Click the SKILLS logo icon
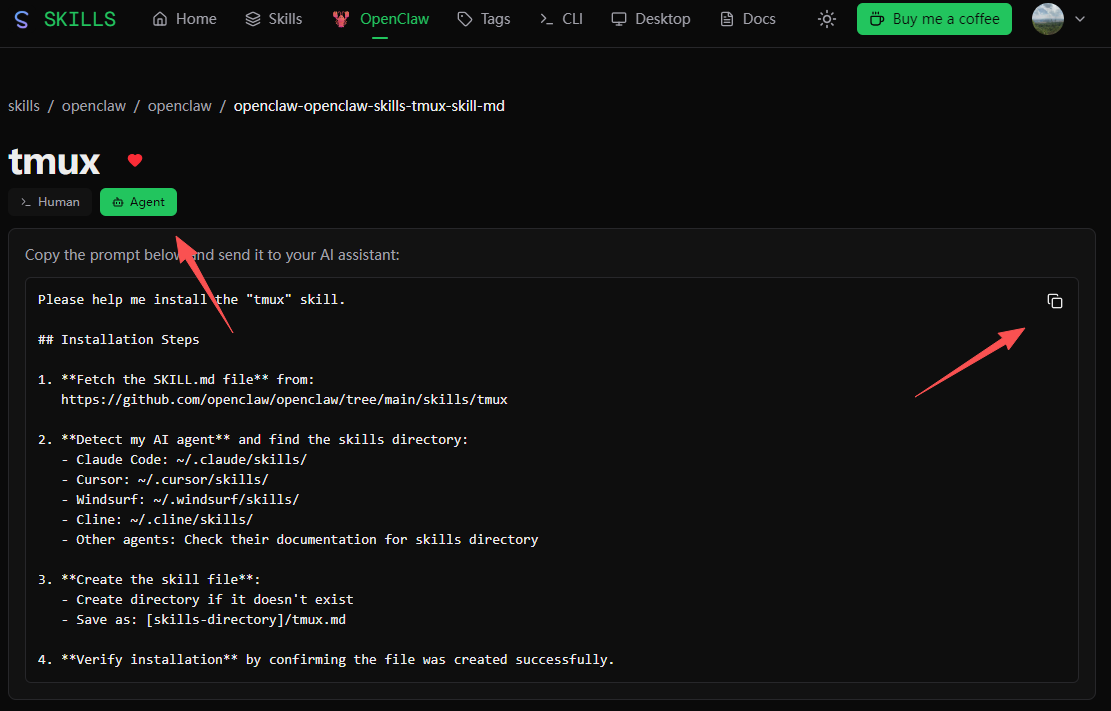This screenshot has height=711, width=1111. (x=22, y=19)
